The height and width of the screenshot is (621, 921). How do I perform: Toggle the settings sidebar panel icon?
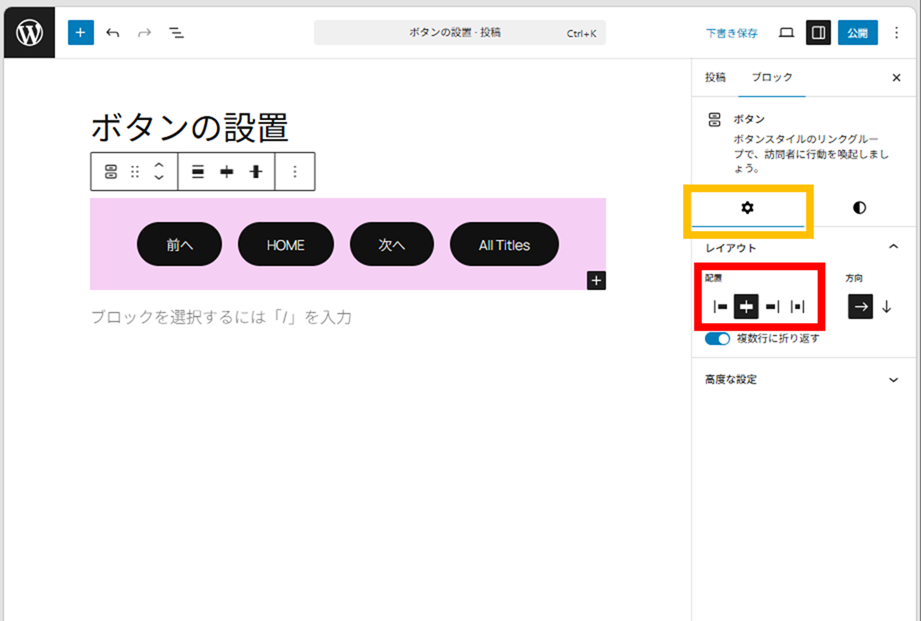pyautogui.click(x=818, y=33)
